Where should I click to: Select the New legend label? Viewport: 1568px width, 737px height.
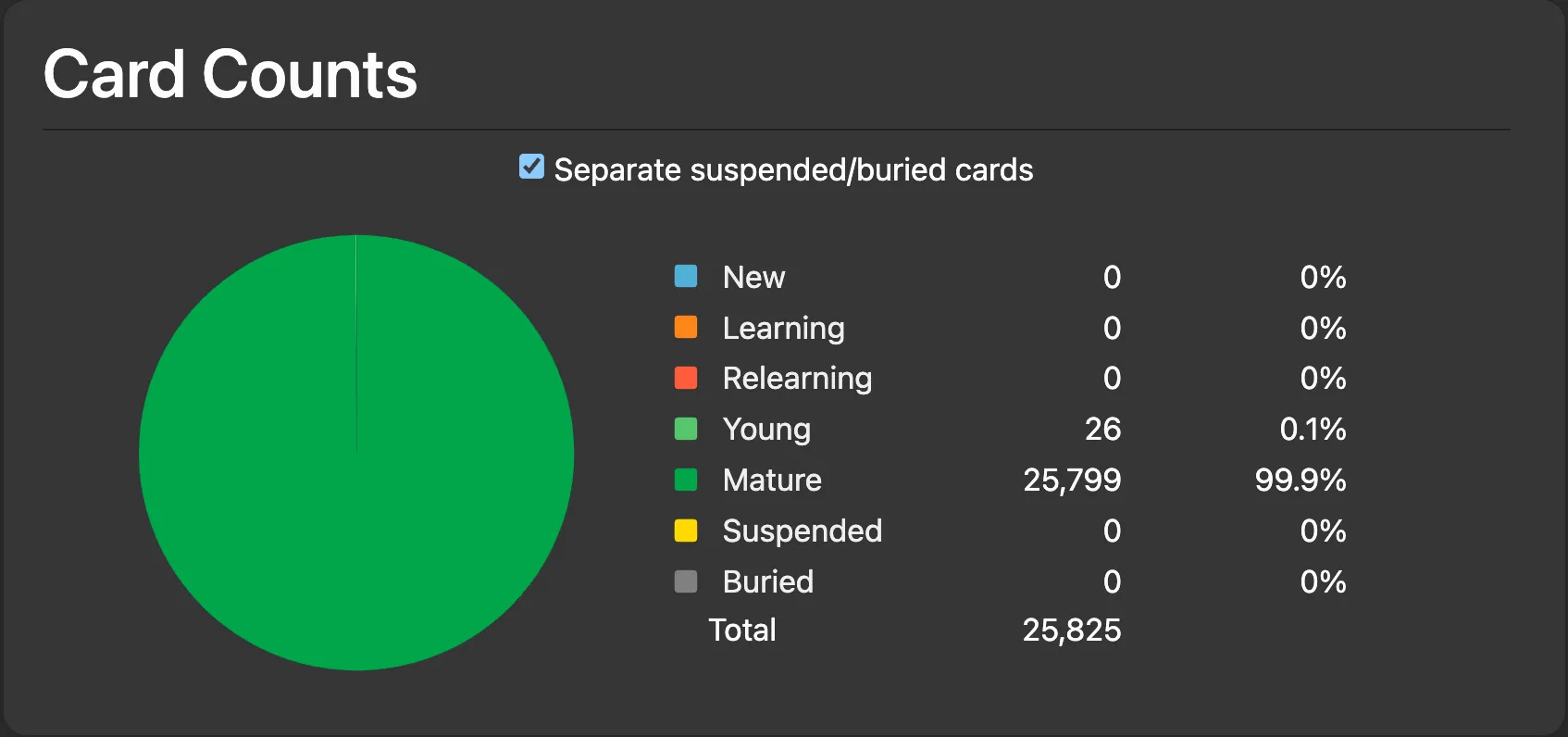click(753, 277)
